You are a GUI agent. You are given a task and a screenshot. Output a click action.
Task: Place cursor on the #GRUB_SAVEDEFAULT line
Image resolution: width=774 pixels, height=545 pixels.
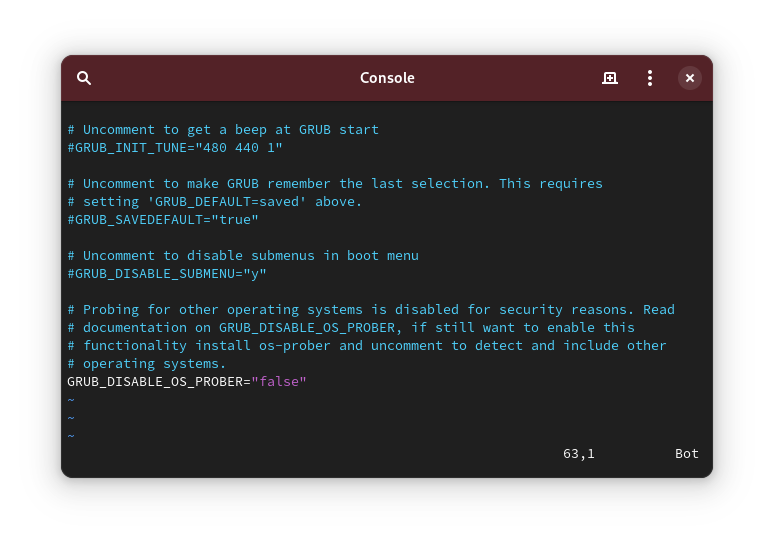[163, 220]
